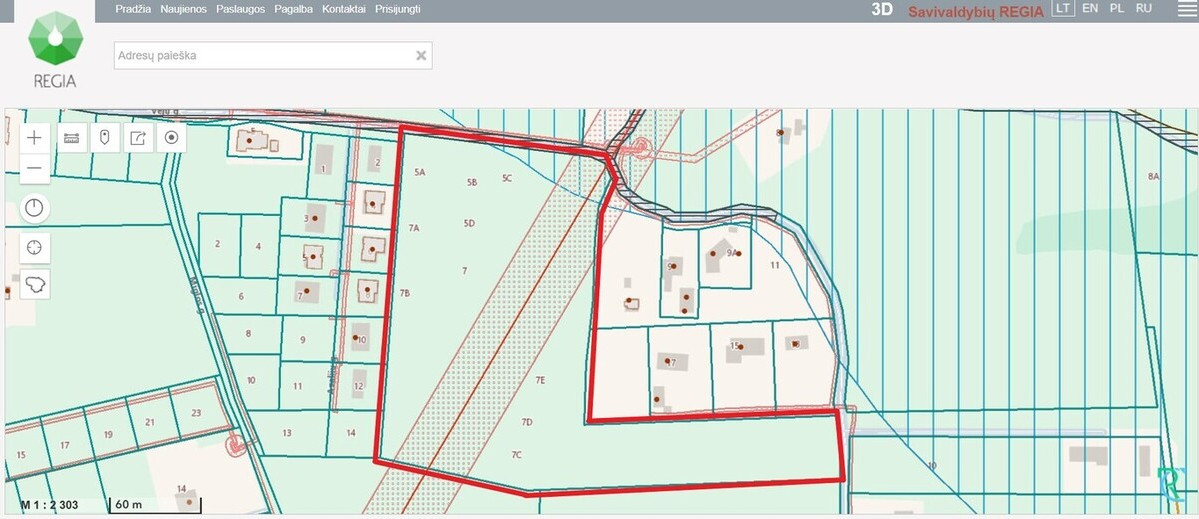The image size is (1199, 519).
Task: Switch to 3D map view
Action: pyautogui.click(x=882, y=10)
